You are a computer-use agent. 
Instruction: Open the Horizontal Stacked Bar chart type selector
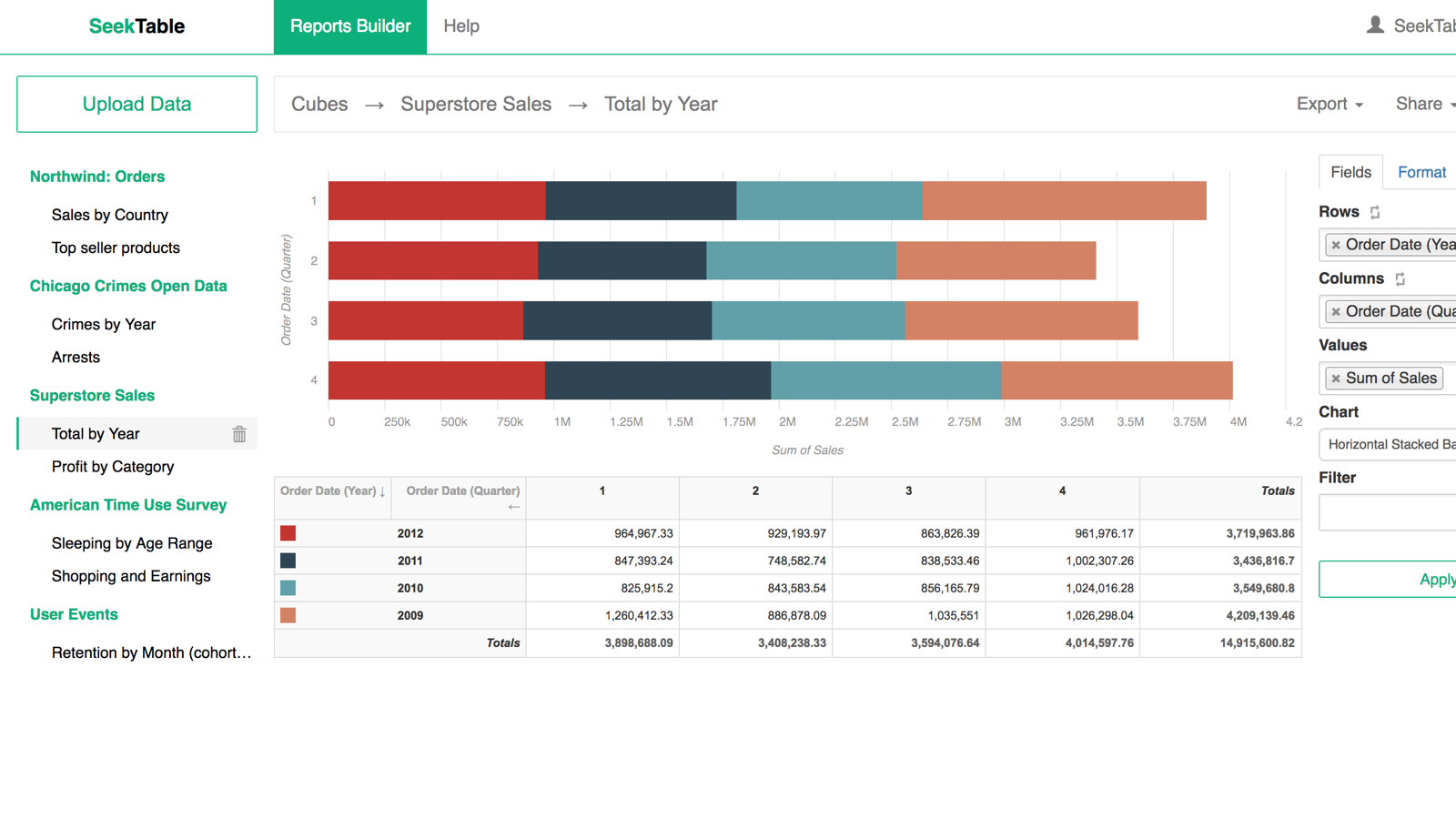1388,444
